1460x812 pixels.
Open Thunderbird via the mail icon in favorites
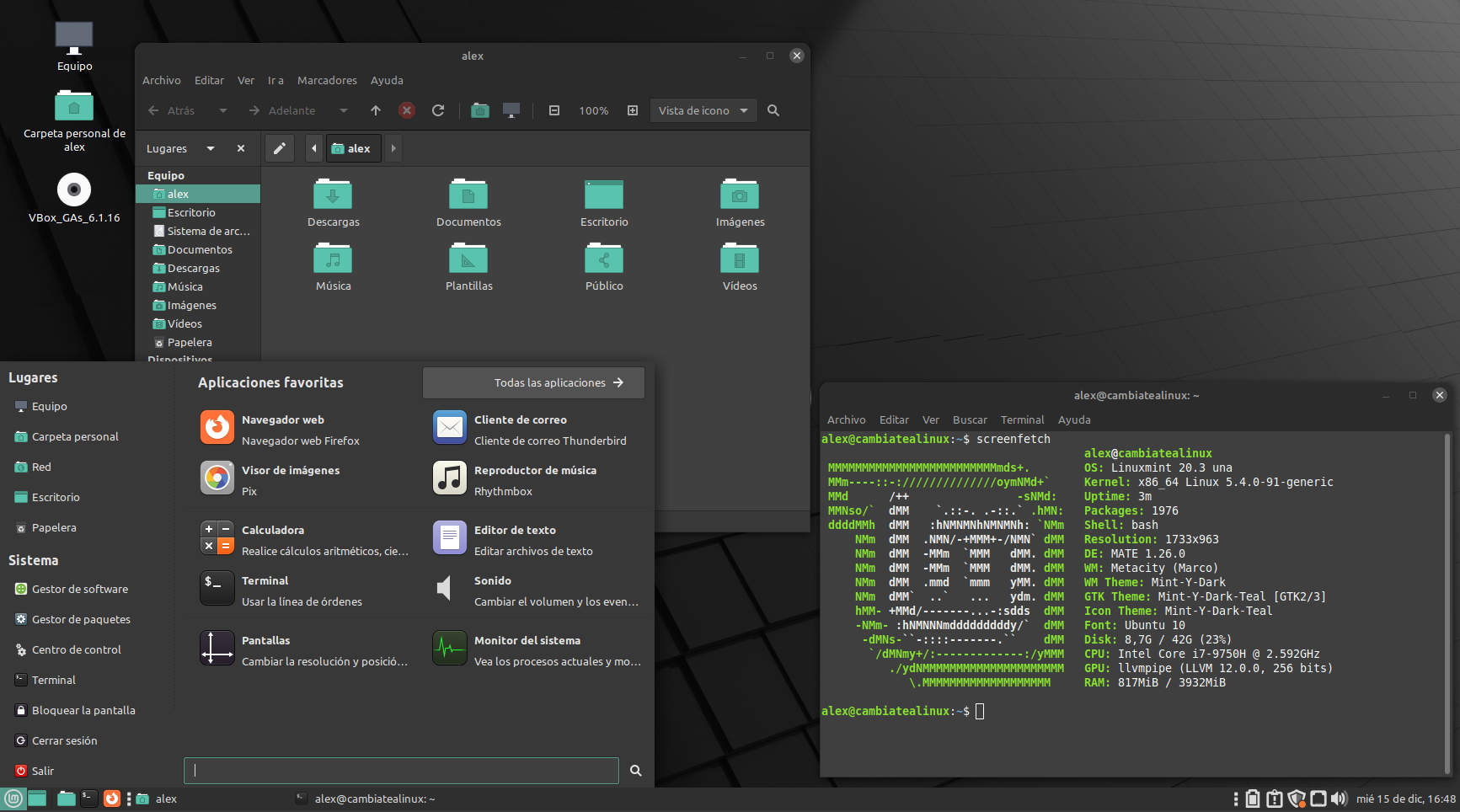[x=449, y=427]
